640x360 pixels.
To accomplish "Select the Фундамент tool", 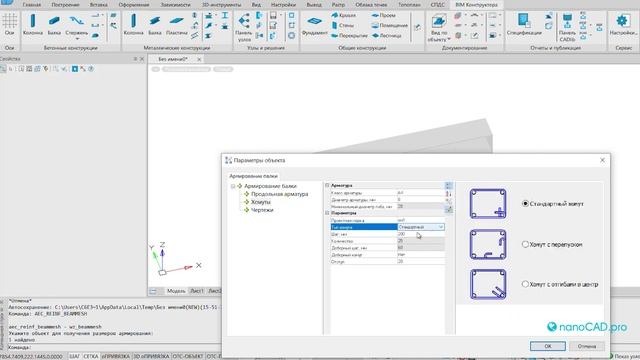I will click(x=315, y=25).
